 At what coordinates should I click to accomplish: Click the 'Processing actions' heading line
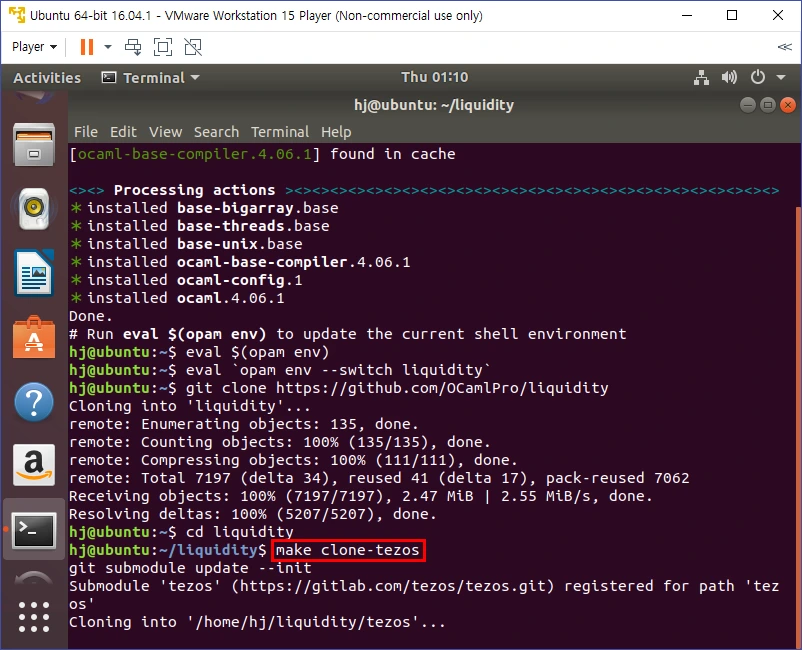[425, 190]
